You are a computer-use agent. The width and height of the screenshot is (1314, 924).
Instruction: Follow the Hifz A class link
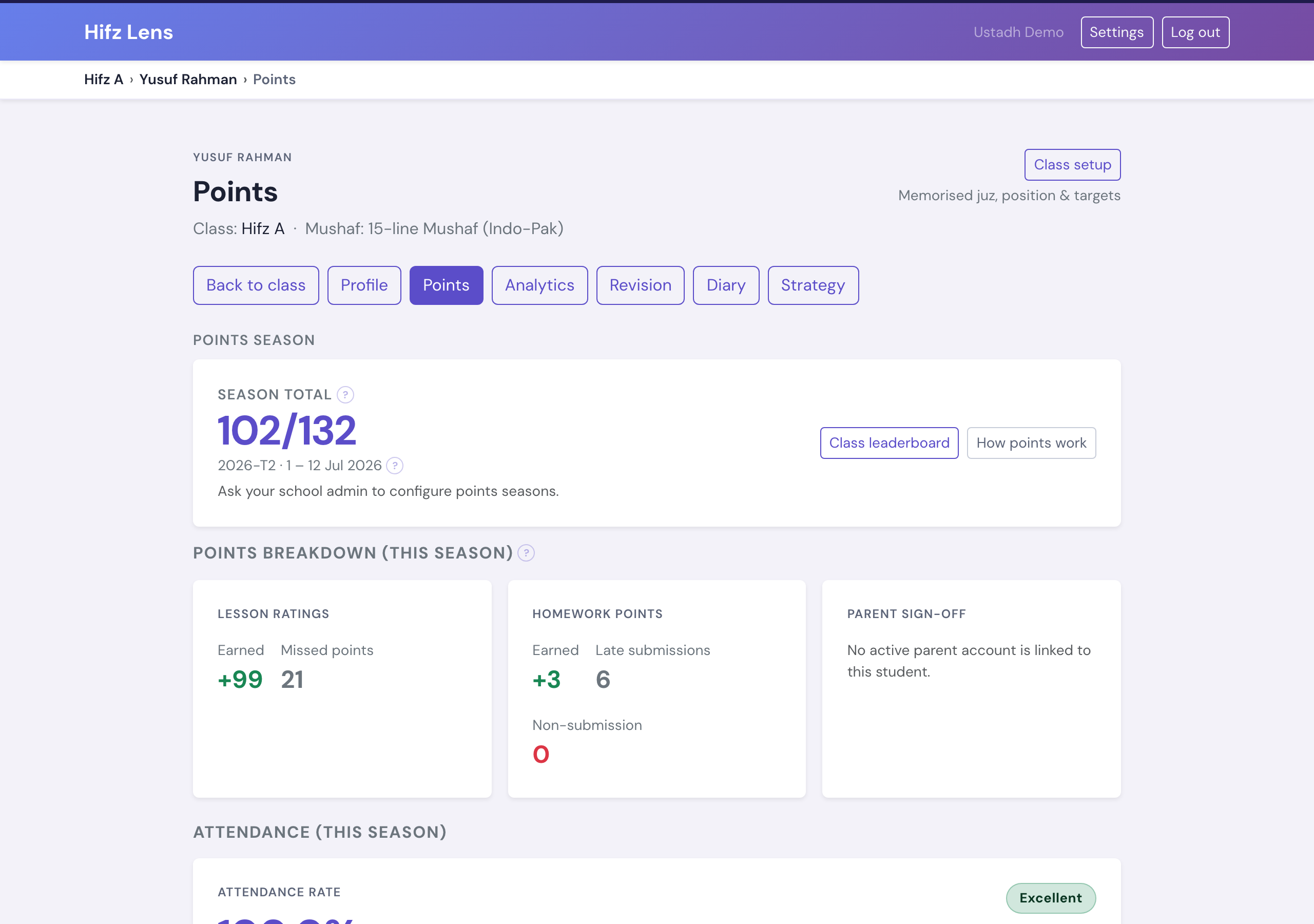pos(263,228)
